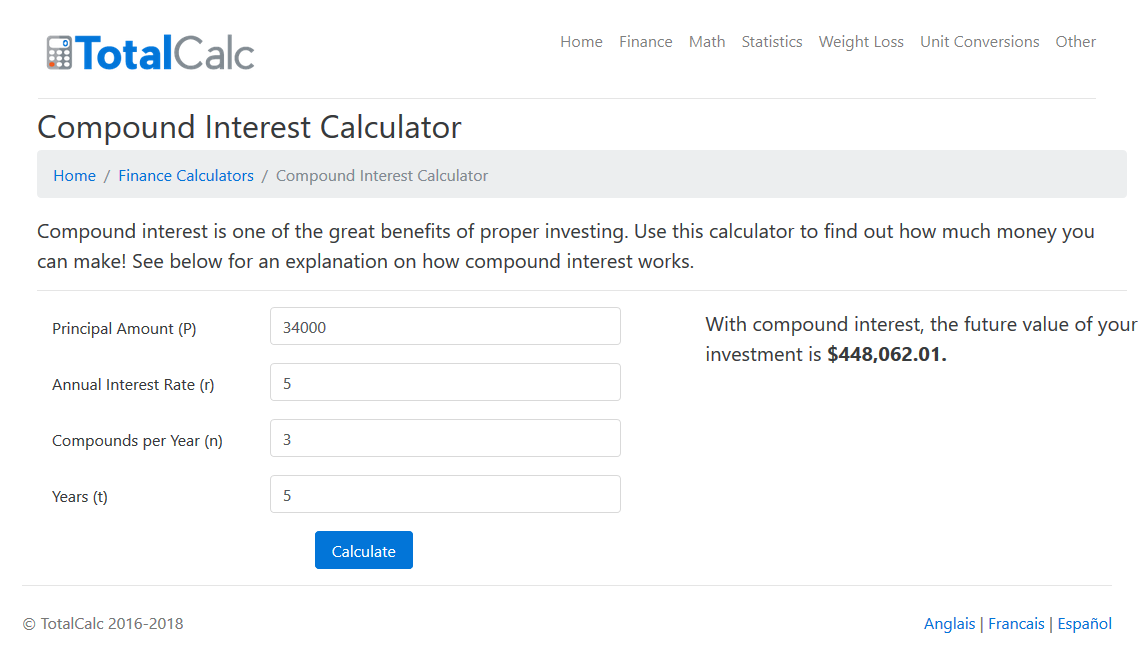Image resolution: width=1142 pixels, height=660 pixels.
Task: Click inside the Compounds per Year field
Action: click(445, 437)
